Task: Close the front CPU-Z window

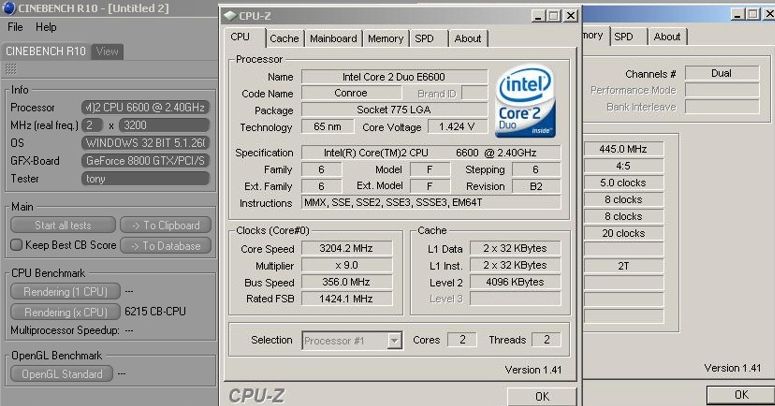Action: point(571,16)
